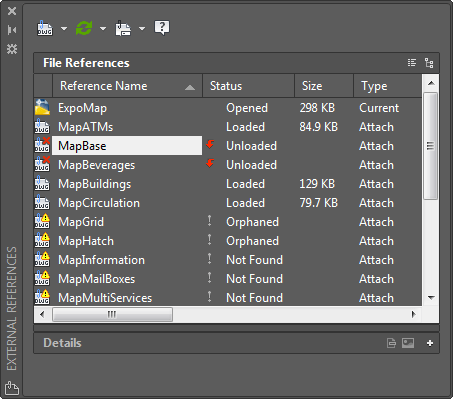This screenshot has height=399, width=453.
Task: Open dropdown arrow next to Change Path
Action: point(142,29)
